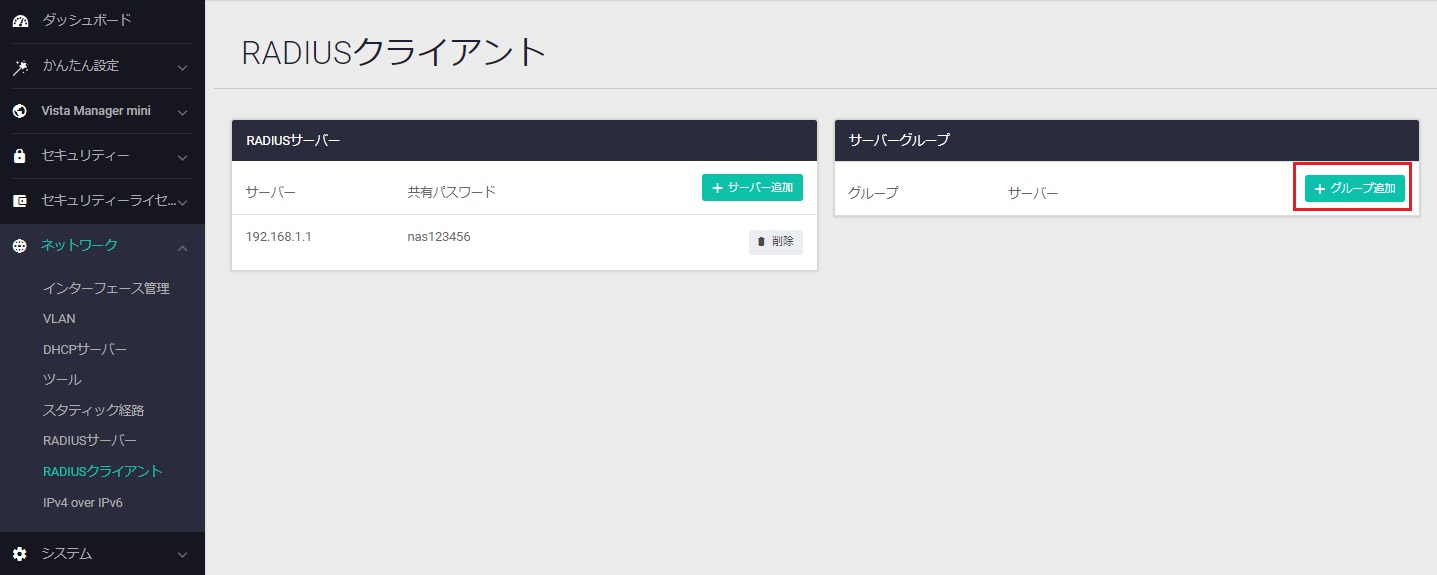Click the サーバー header in サーバーグループ panel
The image size is (1437, 575).
pyautogui.click(x=1033, y=193)
